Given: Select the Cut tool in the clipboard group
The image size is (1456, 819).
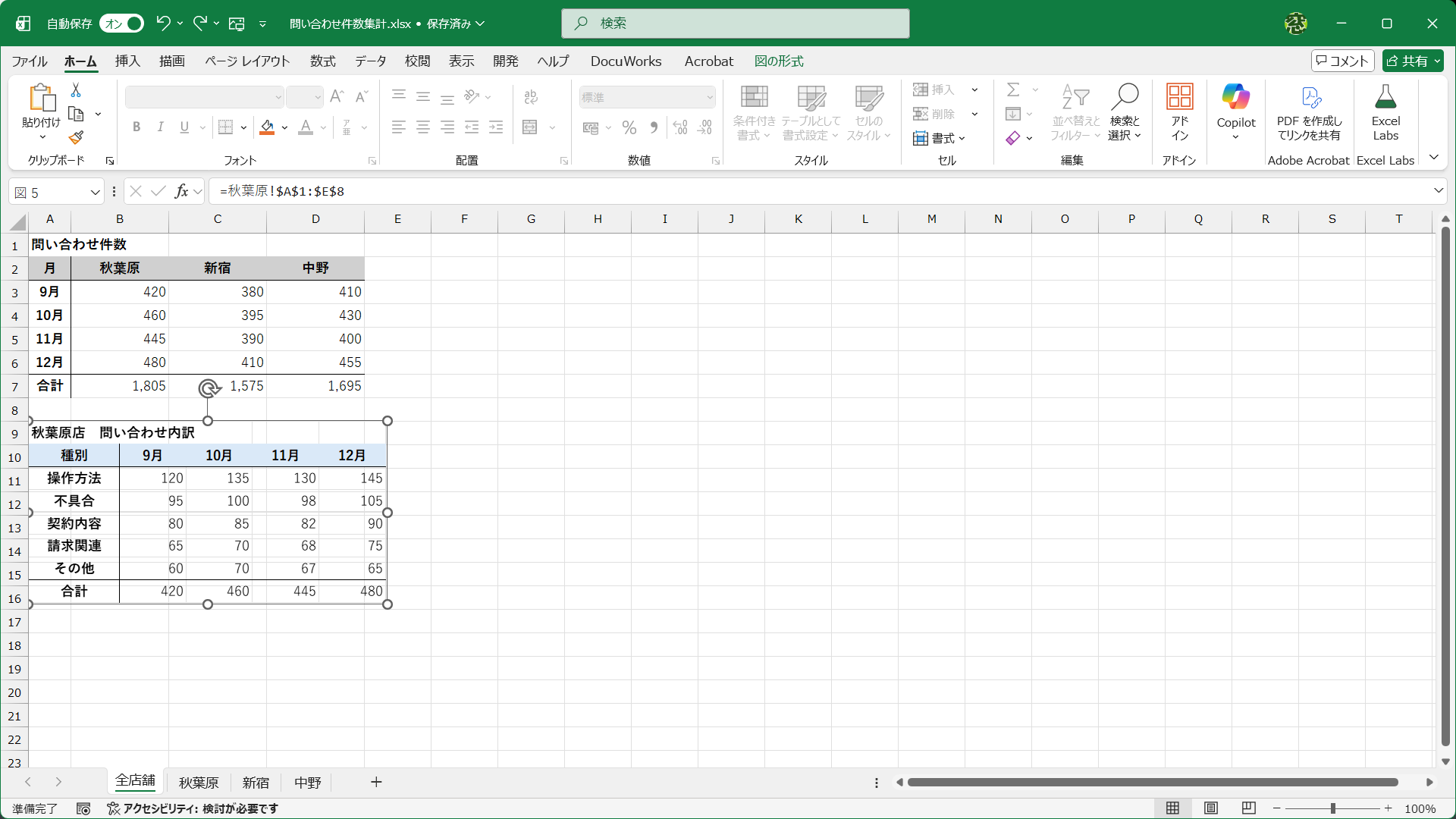Looking at the screenshot, I should click(75, 89).
